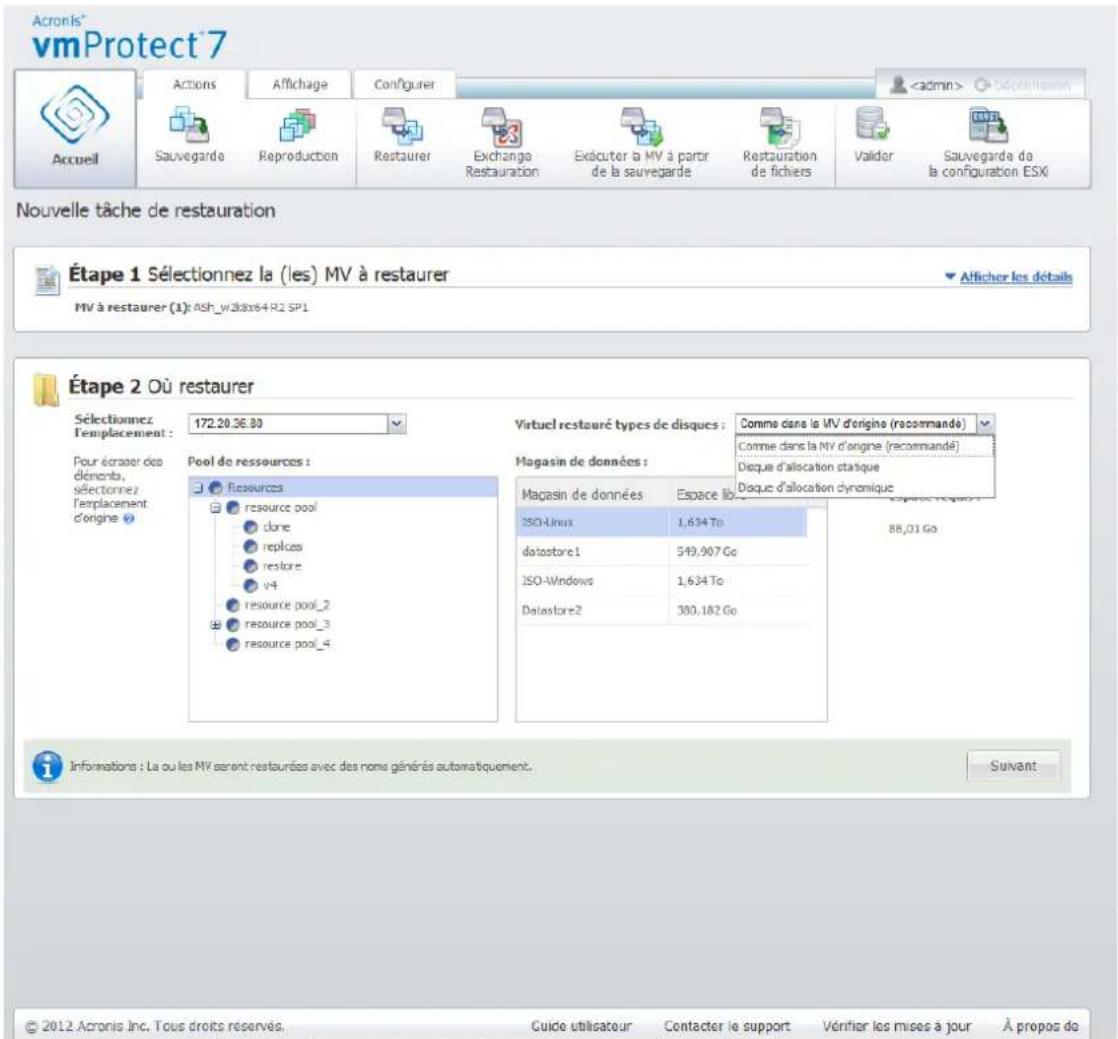Select the datastore1 row
The image size is (1118, 1039).
click(662, 552)
